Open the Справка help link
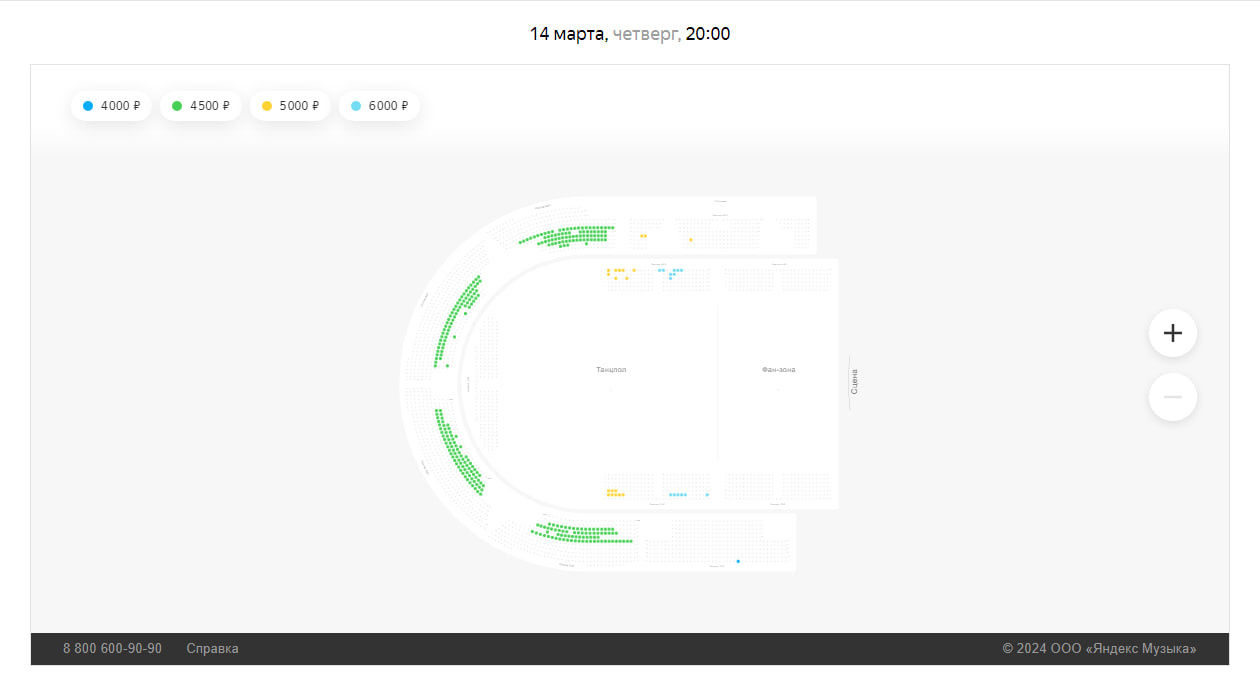This screenshot has height=698, width=1260. pos(212,649)
